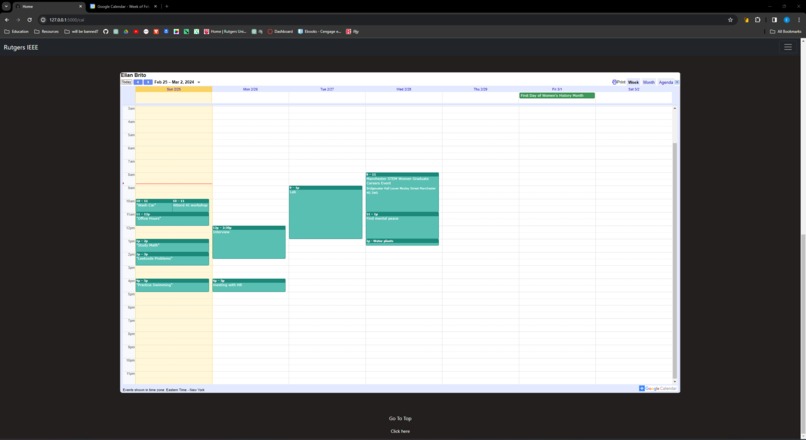Click the site info icon in address bar

point(43,20)
